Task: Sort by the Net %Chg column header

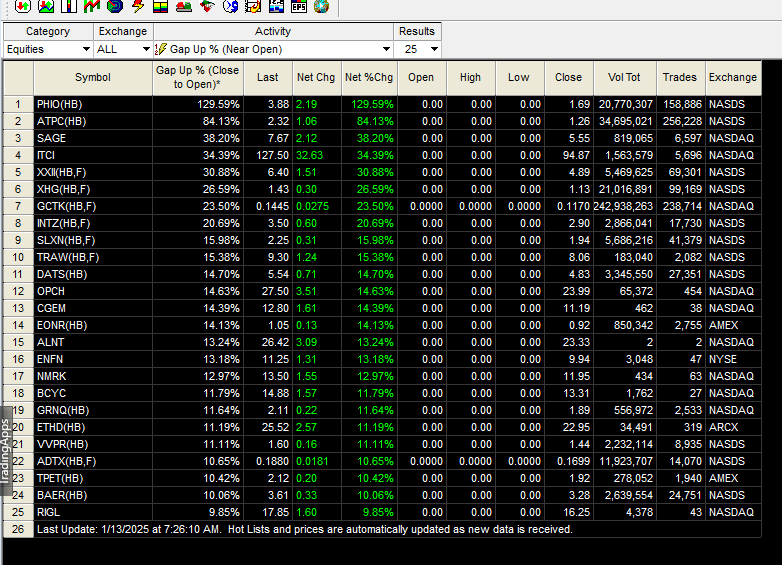Action: (x=369, y=78)
